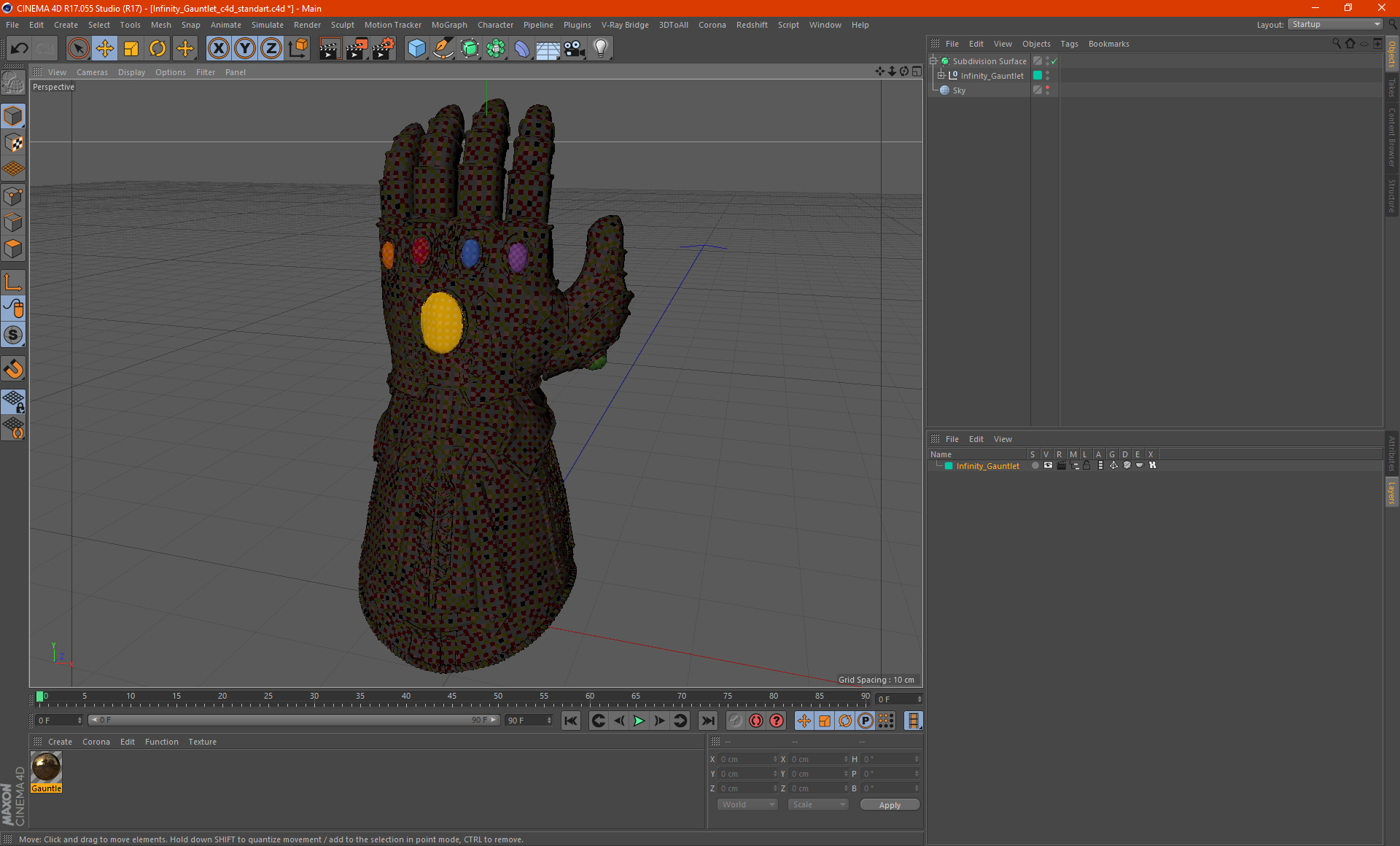Click the Infinity_Gauntlet layer color swatch
Image resolution: width=1400 pixels, height=846 pixels.
[x=949, y=466]
